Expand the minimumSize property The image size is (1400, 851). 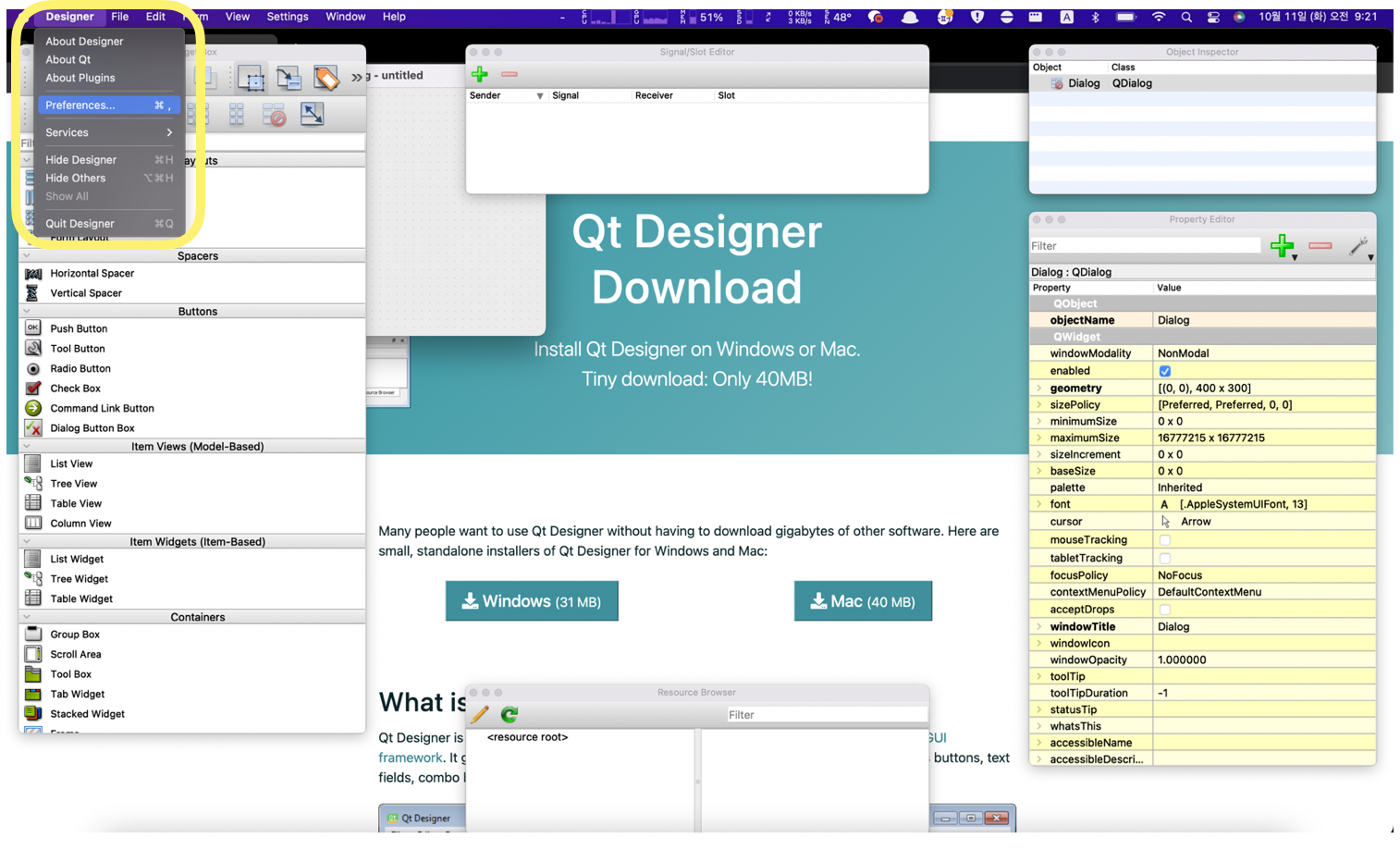tap(1038, 422)
